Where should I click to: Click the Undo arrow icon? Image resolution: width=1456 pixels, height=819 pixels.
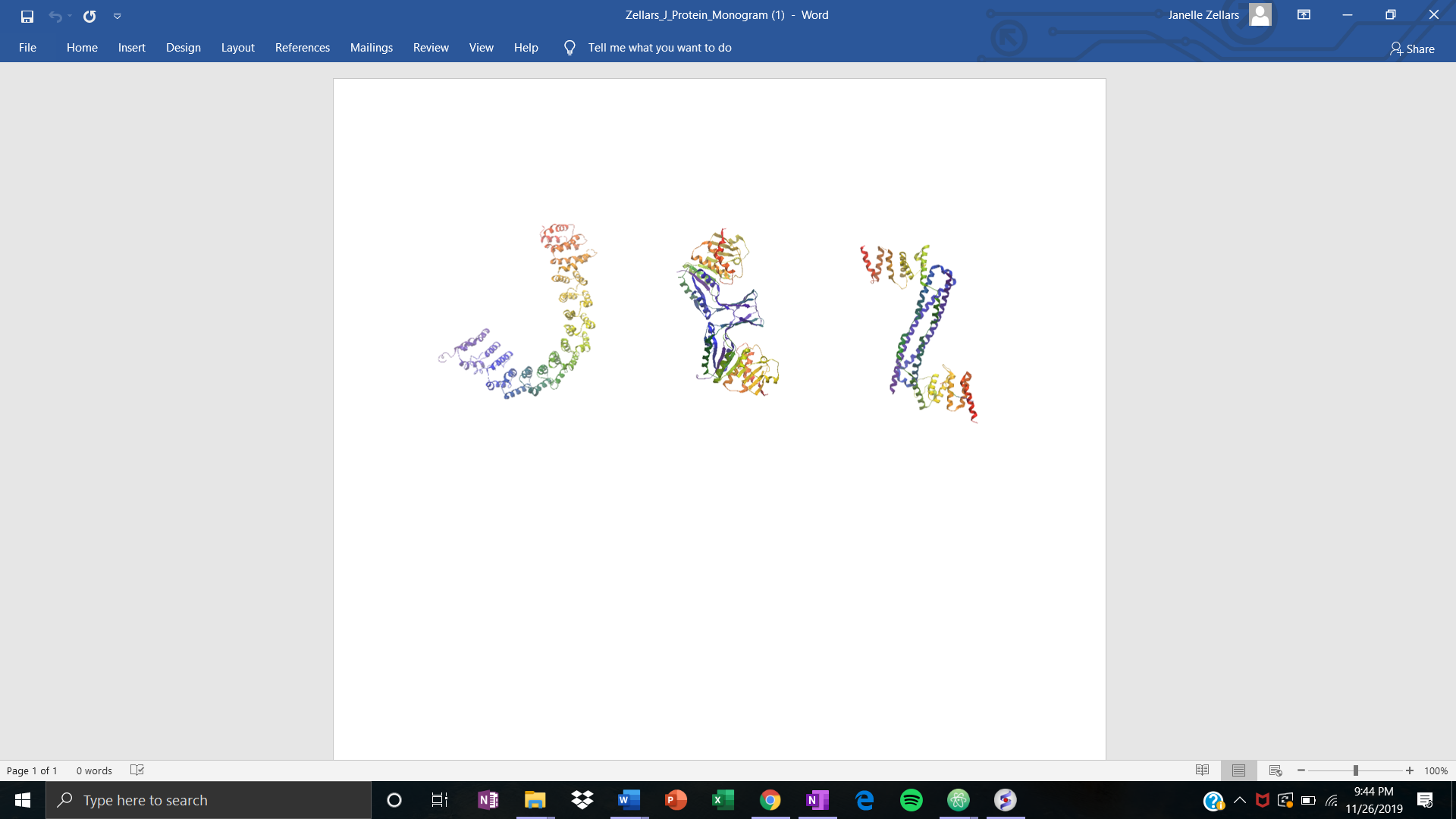[x=55, y=16]
